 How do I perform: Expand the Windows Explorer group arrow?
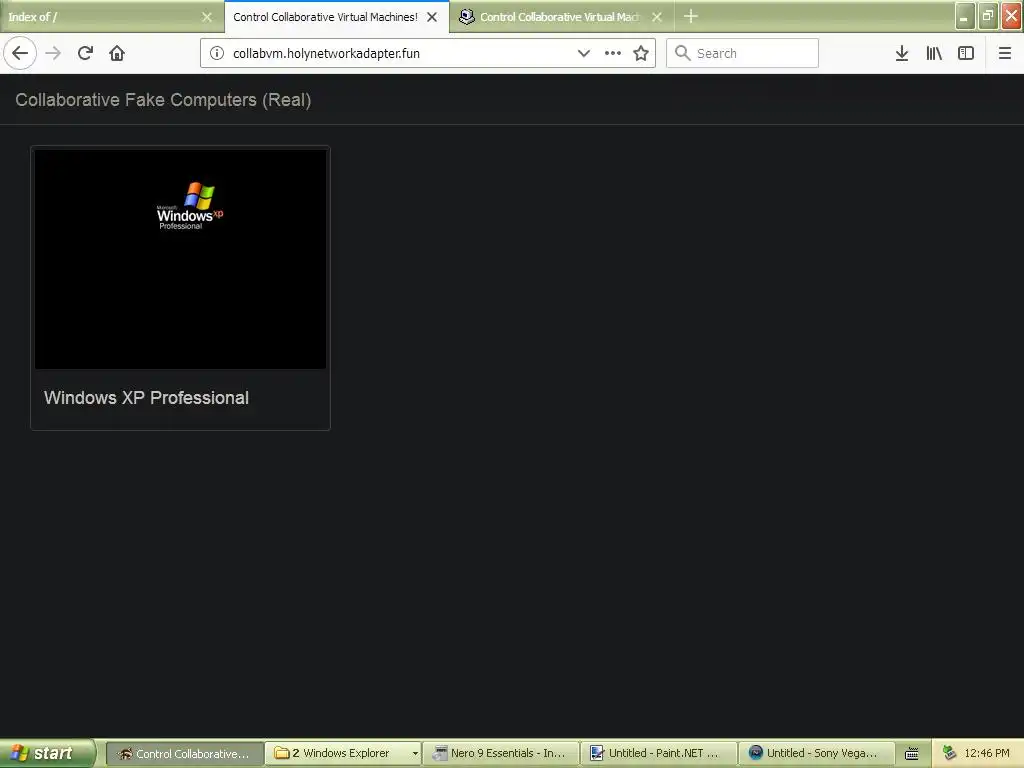pos(415,753)
